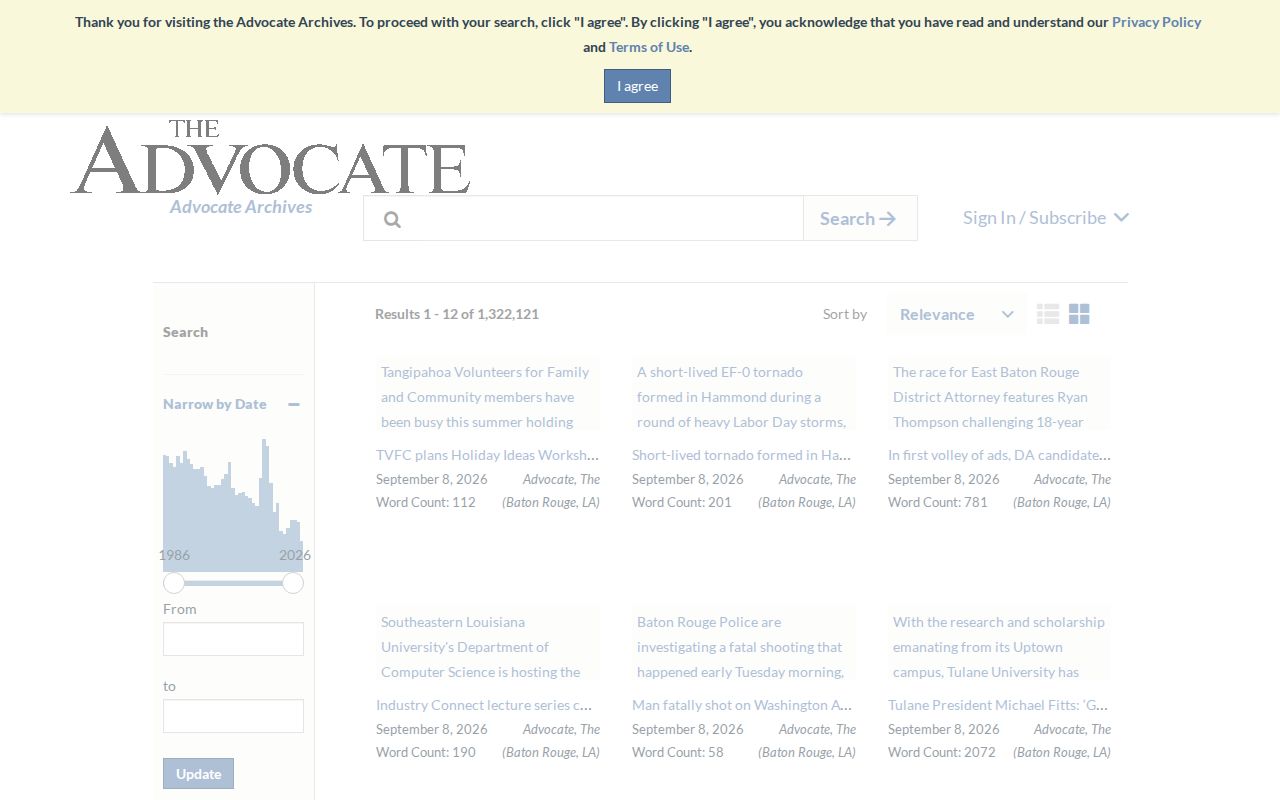The height and width of the screenshot is (800, 1280).
Task: Click the date histogram chart
Action: click(233, 505)
